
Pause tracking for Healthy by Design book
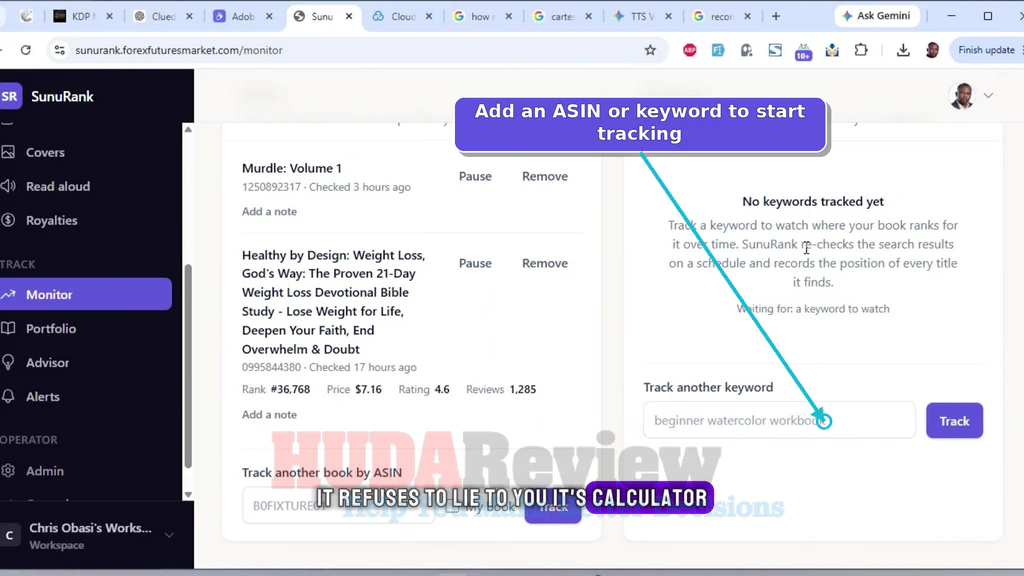[x=475, y=263]
